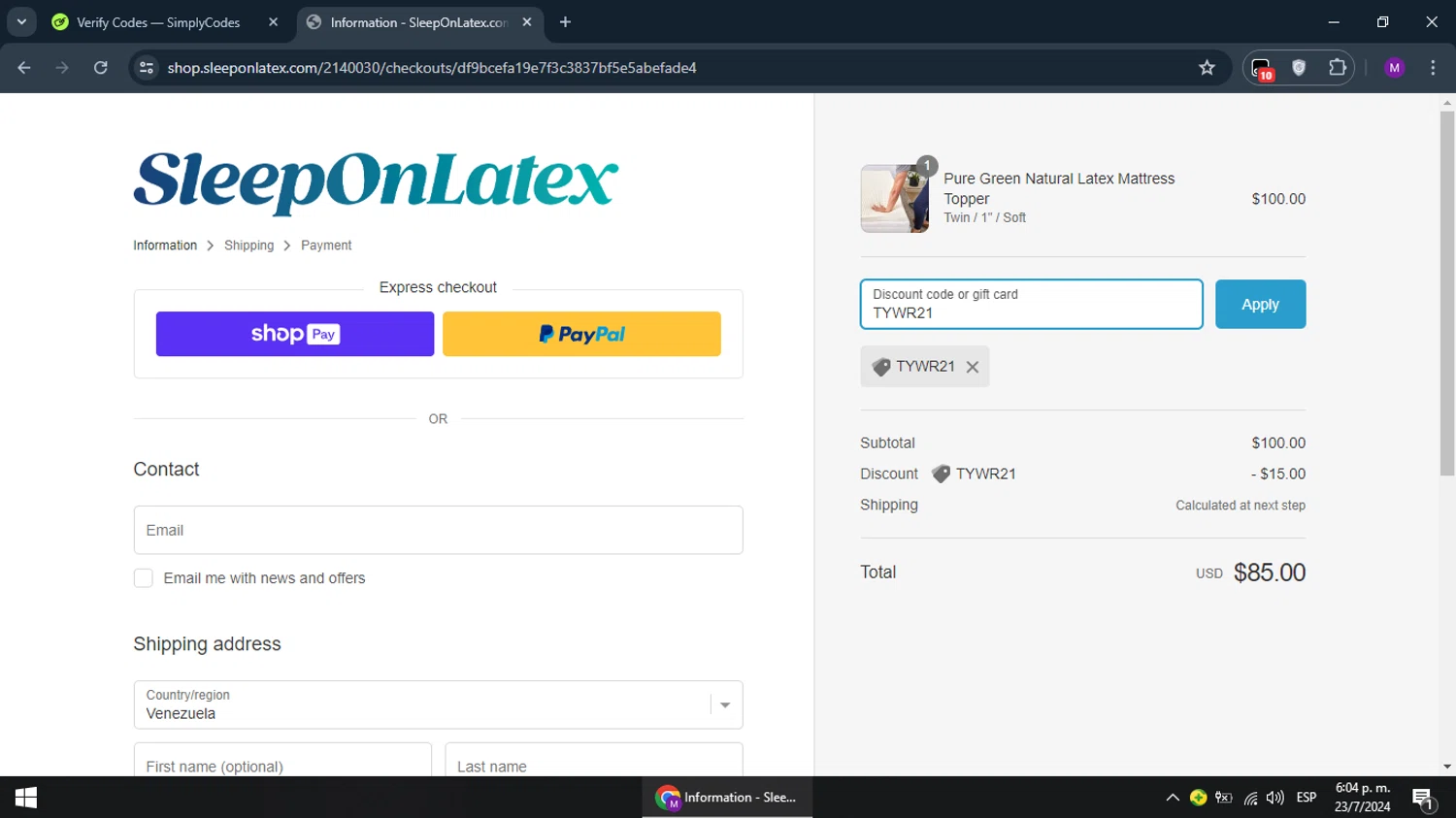
Task: Remove the TYWR21 discount tag
Action: click(x=972, y=367)
